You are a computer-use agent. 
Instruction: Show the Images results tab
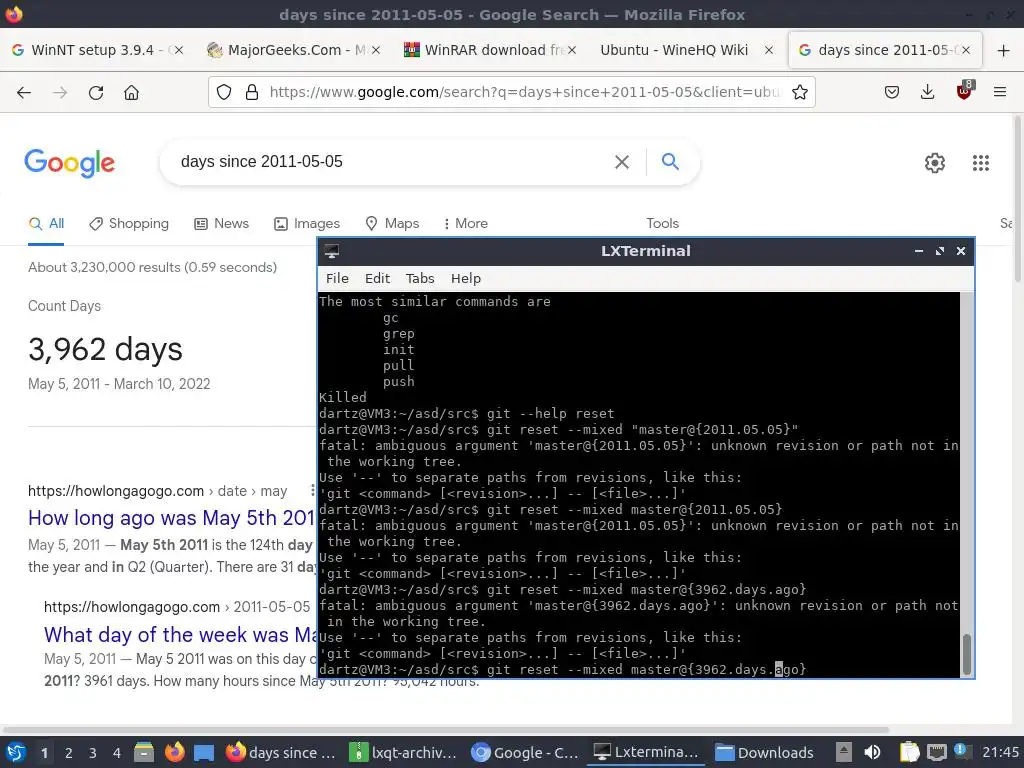(x=307, y=223)
